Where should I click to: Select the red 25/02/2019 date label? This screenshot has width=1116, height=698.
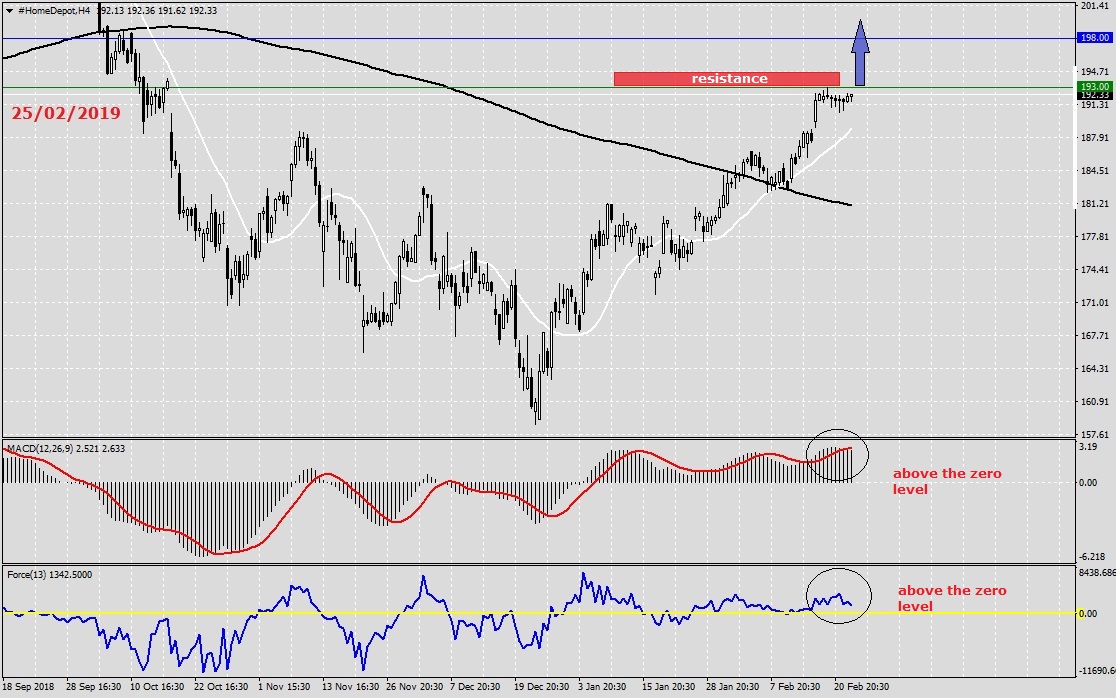point(66,114)
